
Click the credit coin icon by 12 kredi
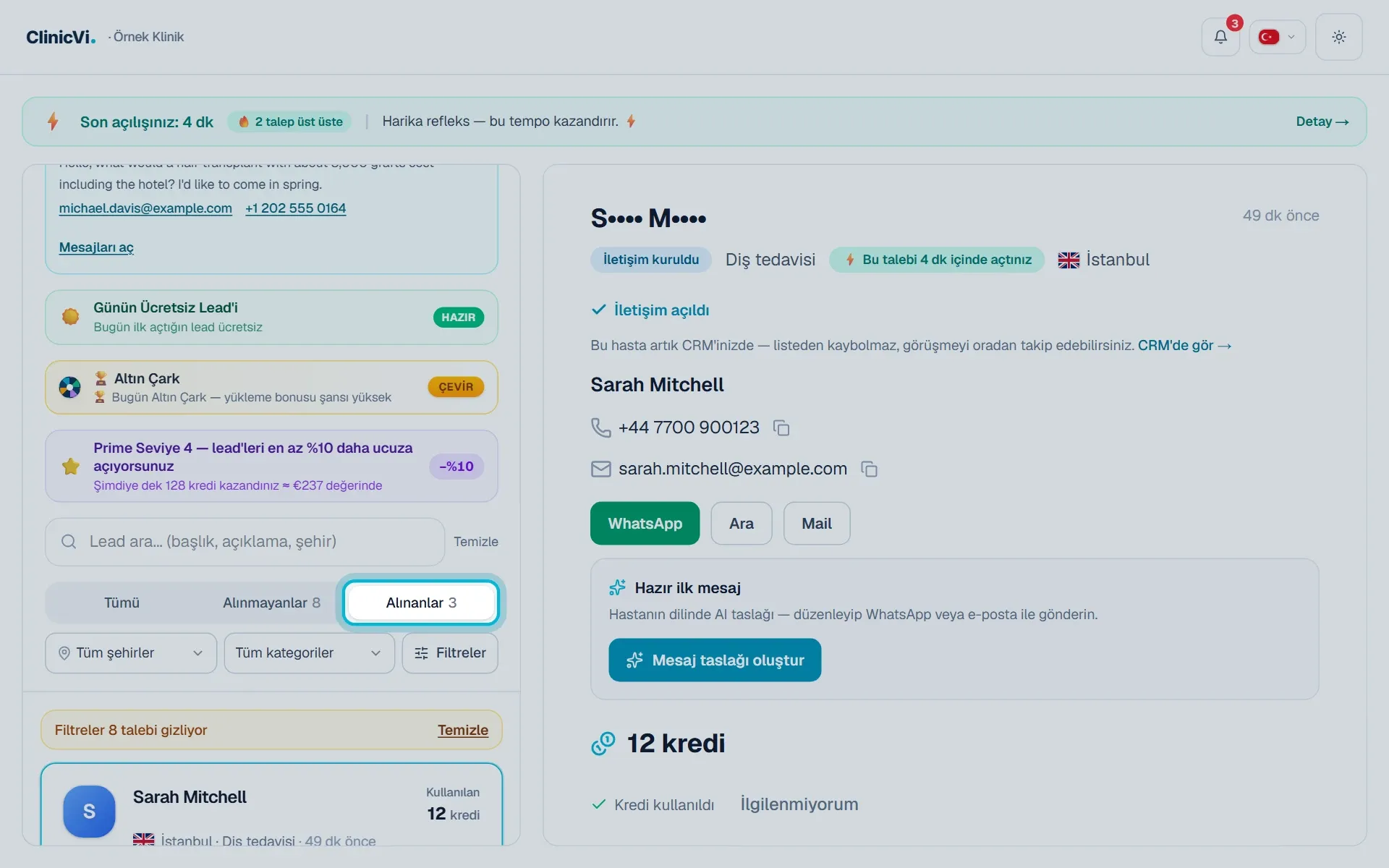[x=603, y=744]
